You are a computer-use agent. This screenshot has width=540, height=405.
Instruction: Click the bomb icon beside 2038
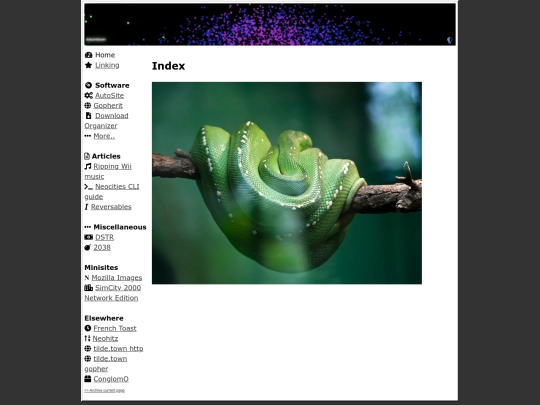pos(88,247)
